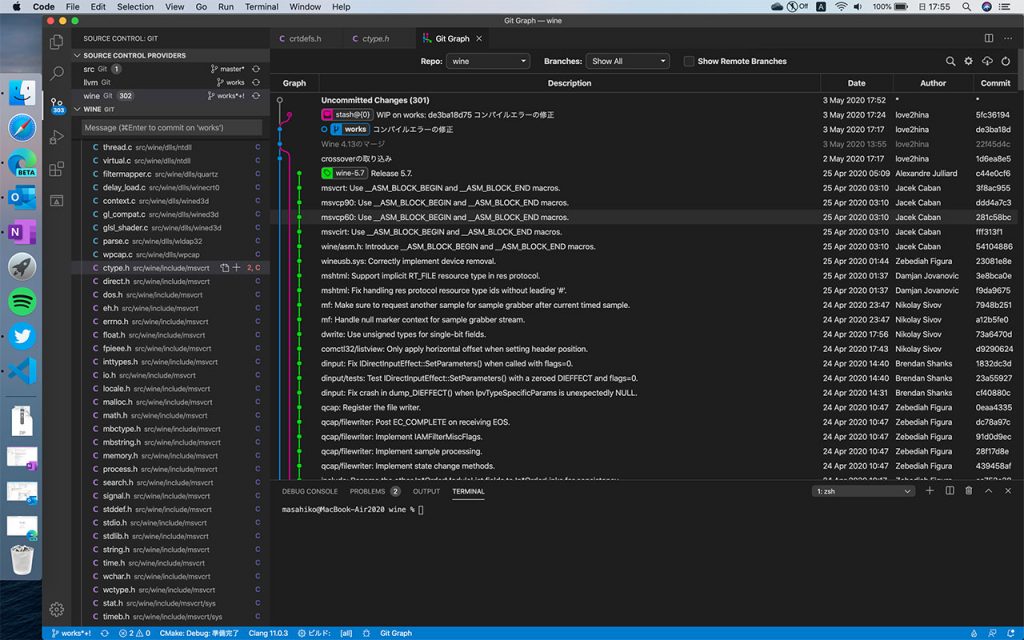Image resolution: width=1024 pixels, height=640 pixels.
Task: Open Source Control view with 303 badge
Action: (x=57, y=104)
